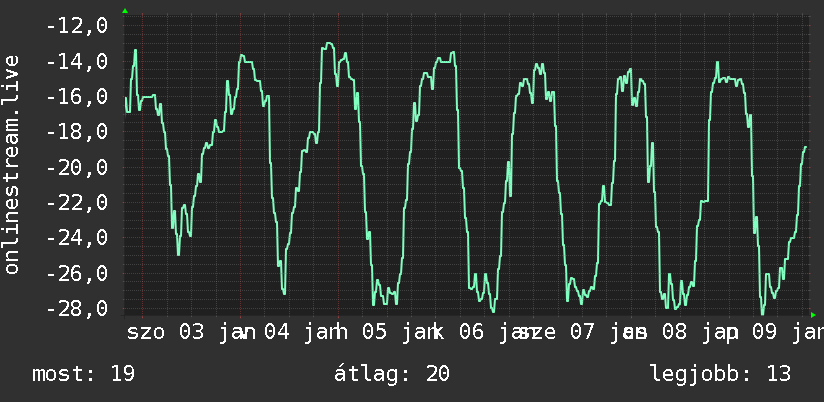Select the 'átlag: 20' average value
The image size is (824, 402).
pyautogui.click(x=392, y=374)
